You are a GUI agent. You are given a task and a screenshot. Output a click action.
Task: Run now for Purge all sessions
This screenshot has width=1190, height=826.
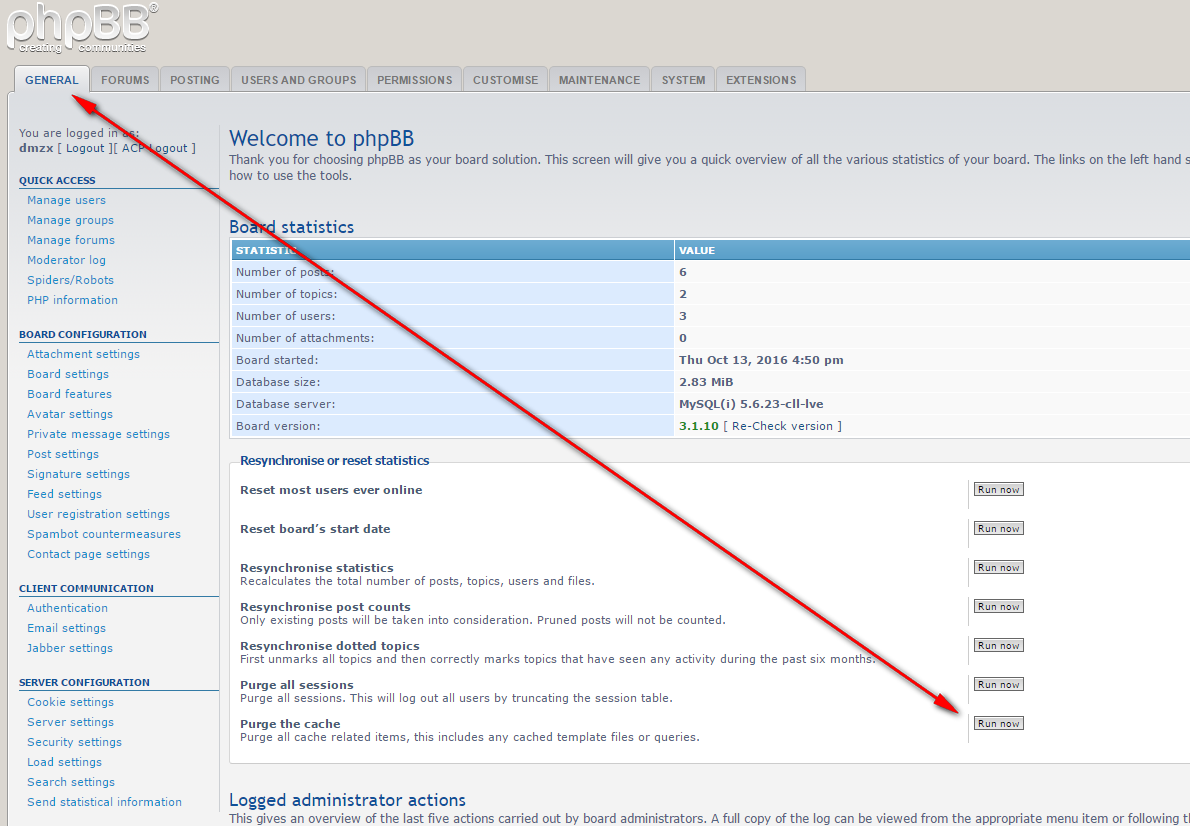[x=998, y=685]
